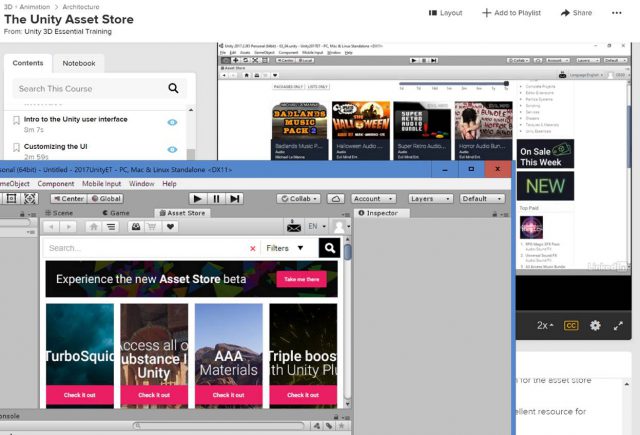Image resolution: width=640 pixels, height=435 pixels.
Task: Switch to the Scene tab
Action: (x=59, y=213)
